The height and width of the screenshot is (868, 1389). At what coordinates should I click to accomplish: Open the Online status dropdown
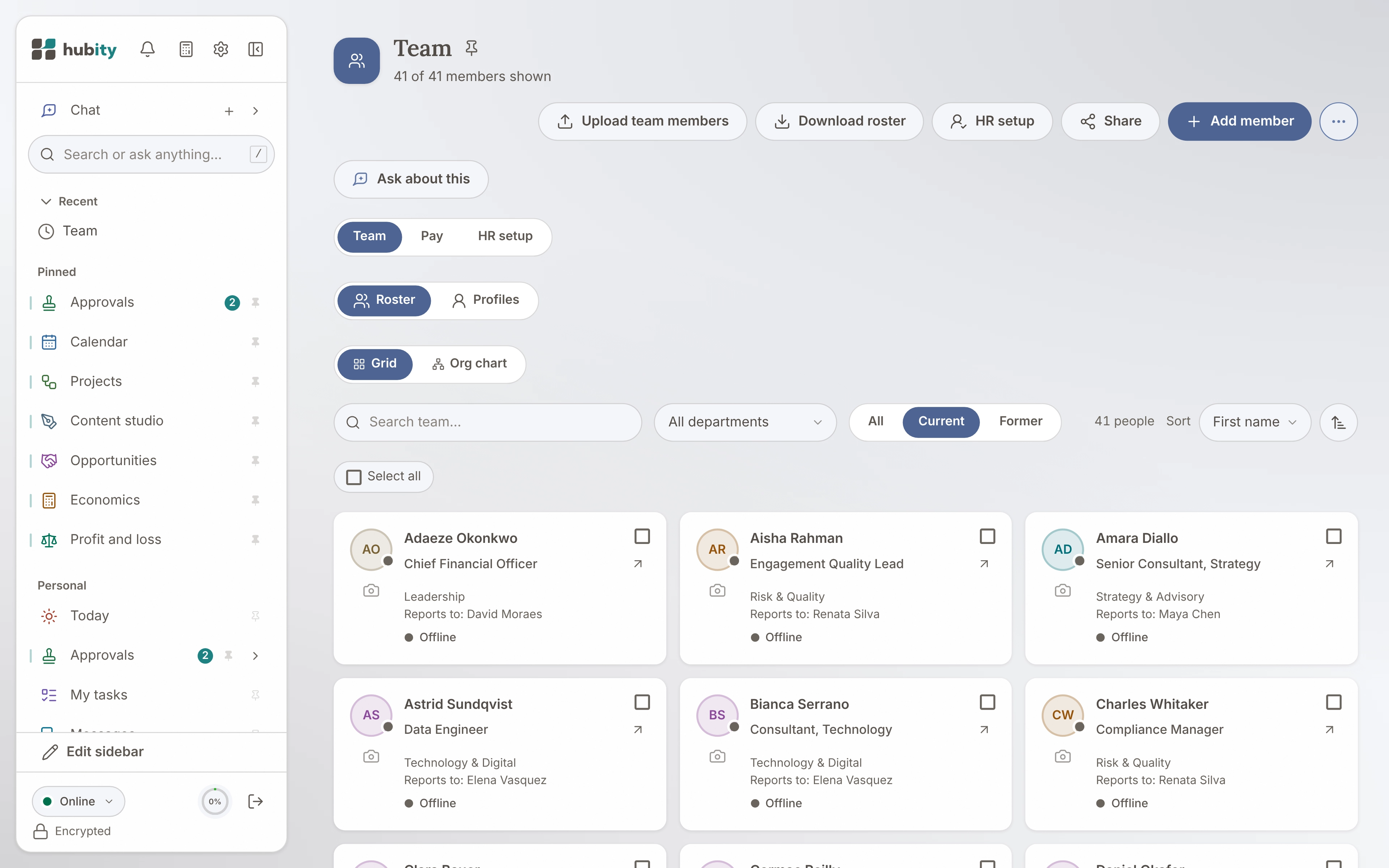(x=78, y=801)
